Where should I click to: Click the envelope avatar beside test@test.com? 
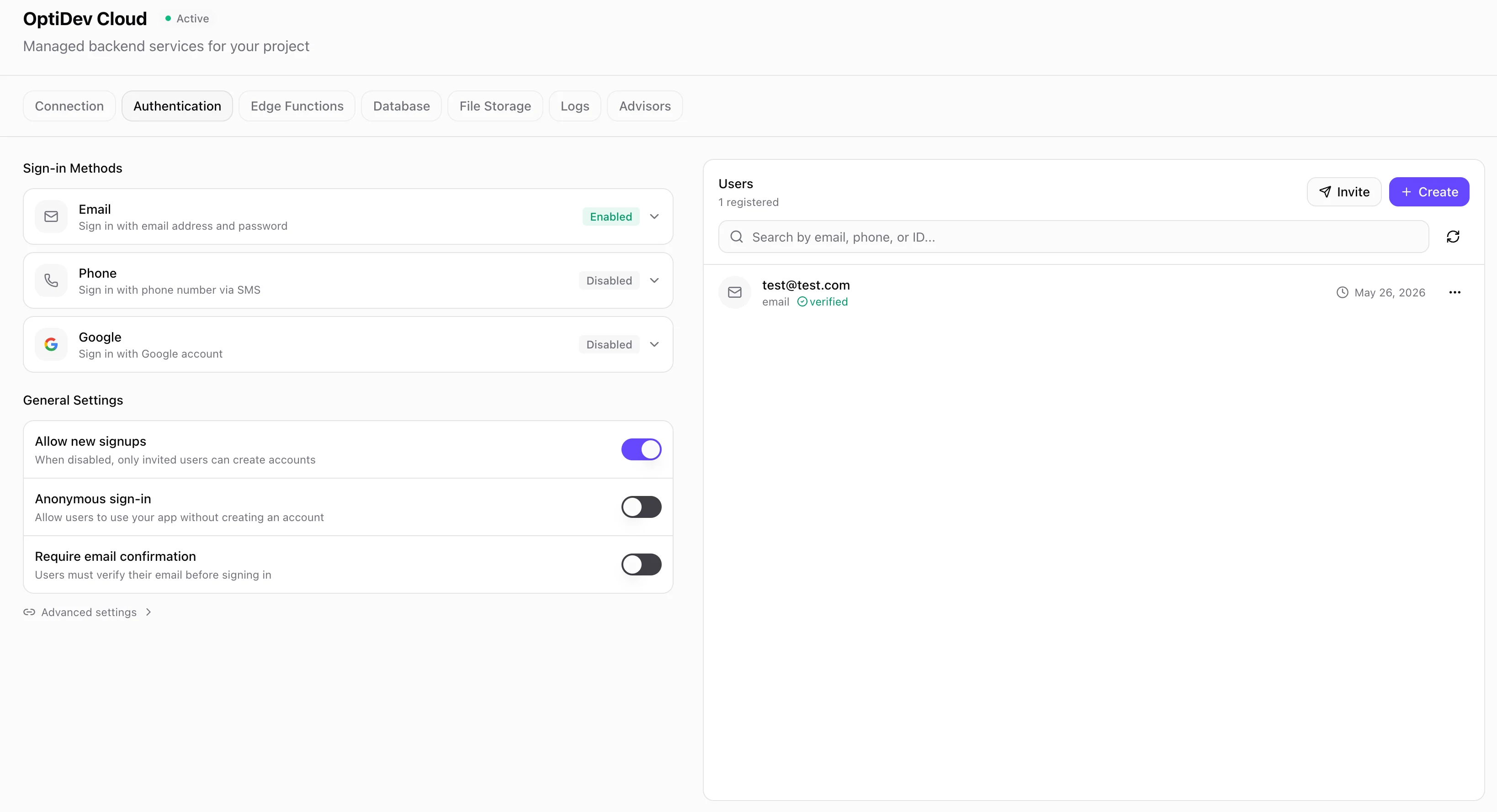[x=734, y=292]
